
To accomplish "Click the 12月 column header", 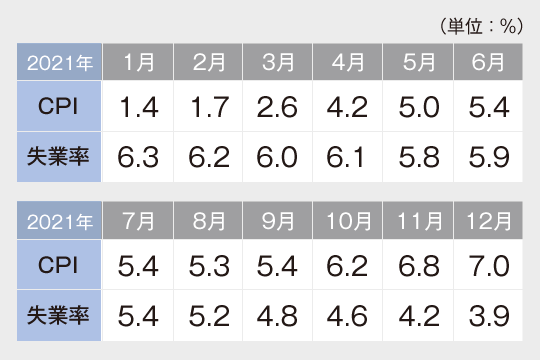I will (488, 220).
